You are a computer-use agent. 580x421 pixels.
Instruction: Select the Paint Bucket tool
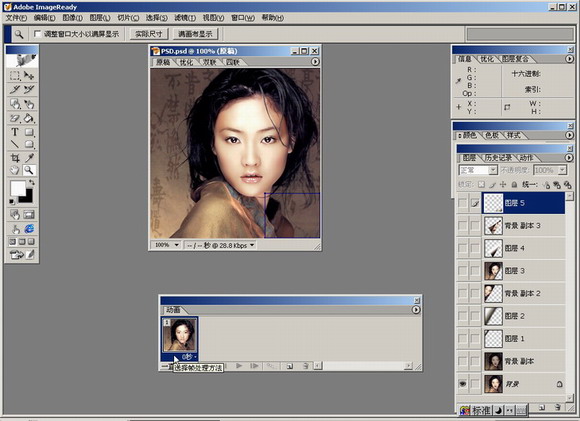point(29,118)
